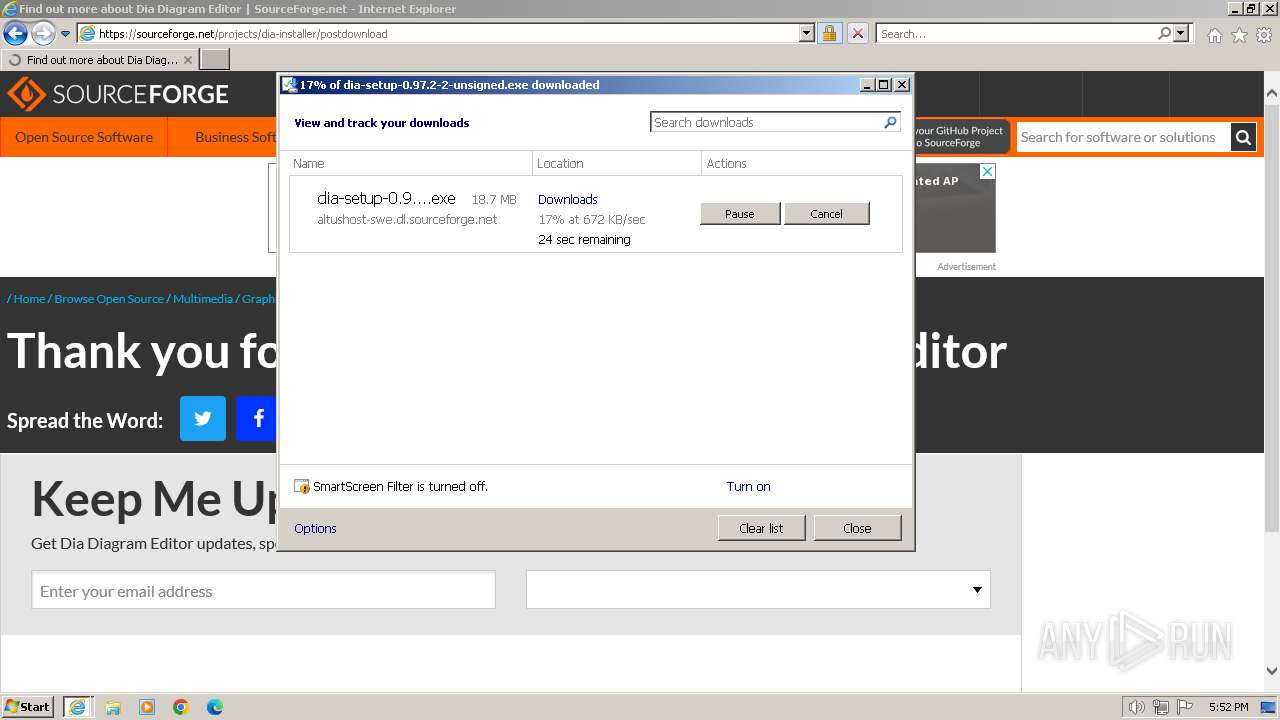Click the security lock icon in address bar
Viewport: 1280px width, 720px height.
(829, 33)
